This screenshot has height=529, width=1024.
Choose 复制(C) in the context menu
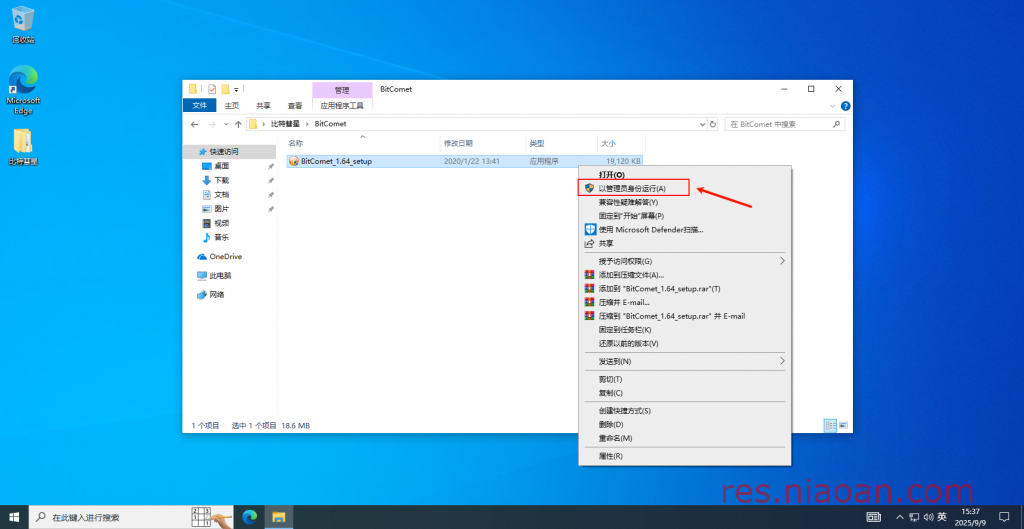click(684, 393)
